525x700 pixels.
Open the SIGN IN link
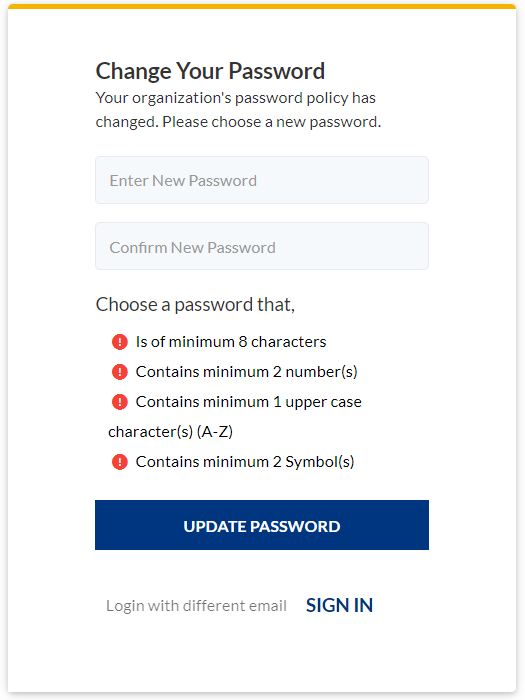(339, 605)
